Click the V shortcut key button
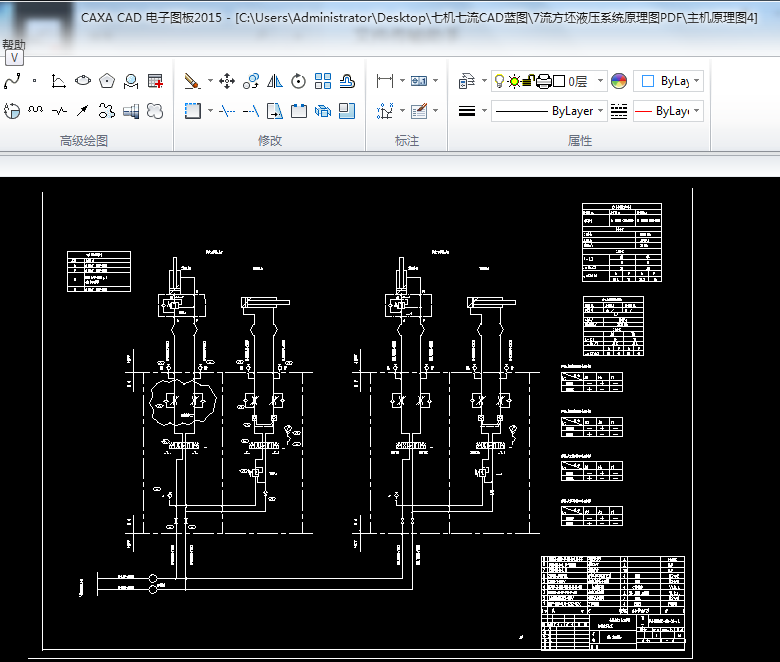 (x=15, y=58)
